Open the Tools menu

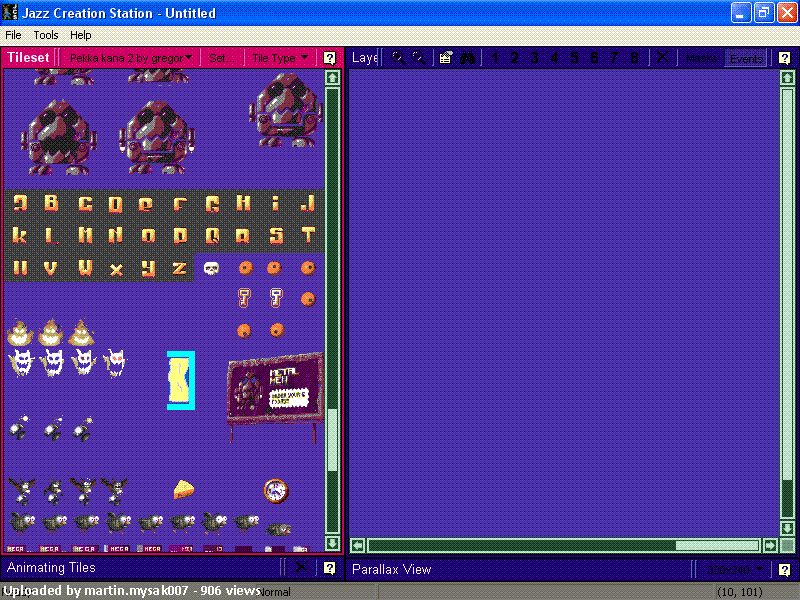pos(46,35)
